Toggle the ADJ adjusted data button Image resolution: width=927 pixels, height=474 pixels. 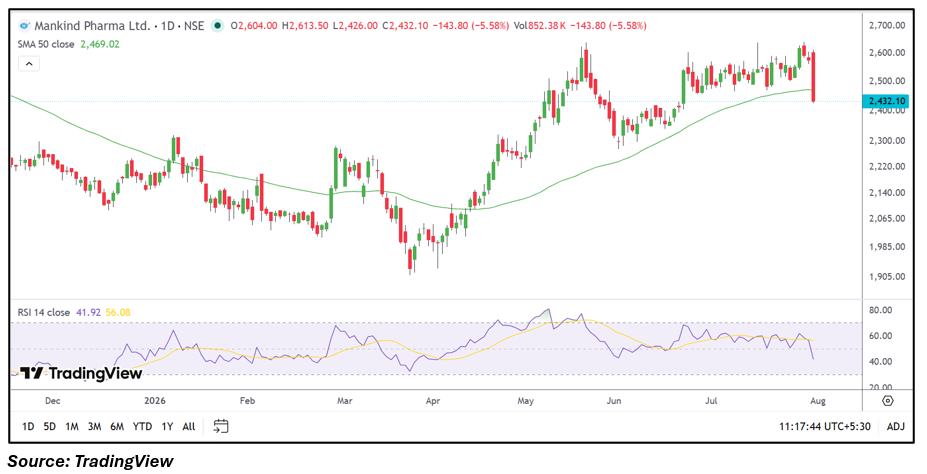click(x=896, y=426)
